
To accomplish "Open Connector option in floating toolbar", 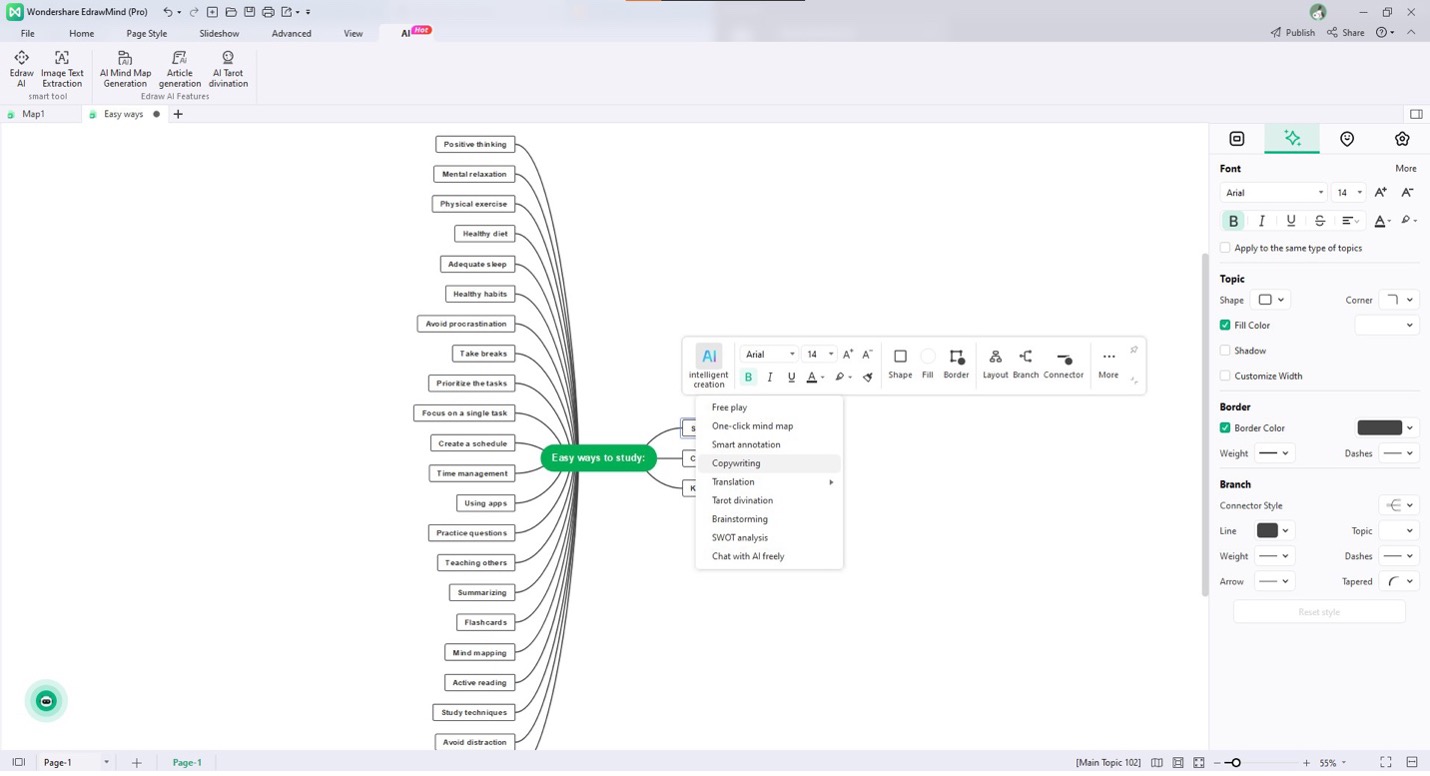I will pyautogui.click(x=1063, y=364).
